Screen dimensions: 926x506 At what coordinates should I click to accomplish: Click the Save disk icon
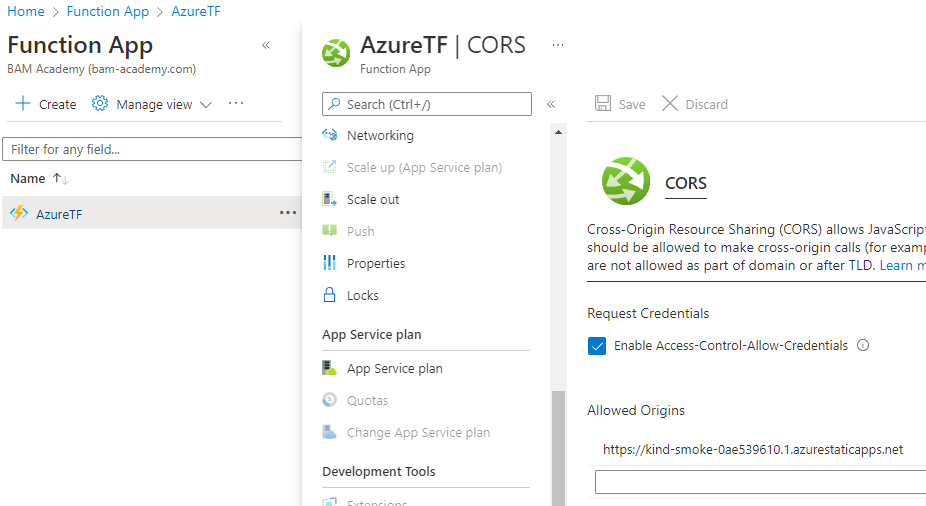[603, 104]
